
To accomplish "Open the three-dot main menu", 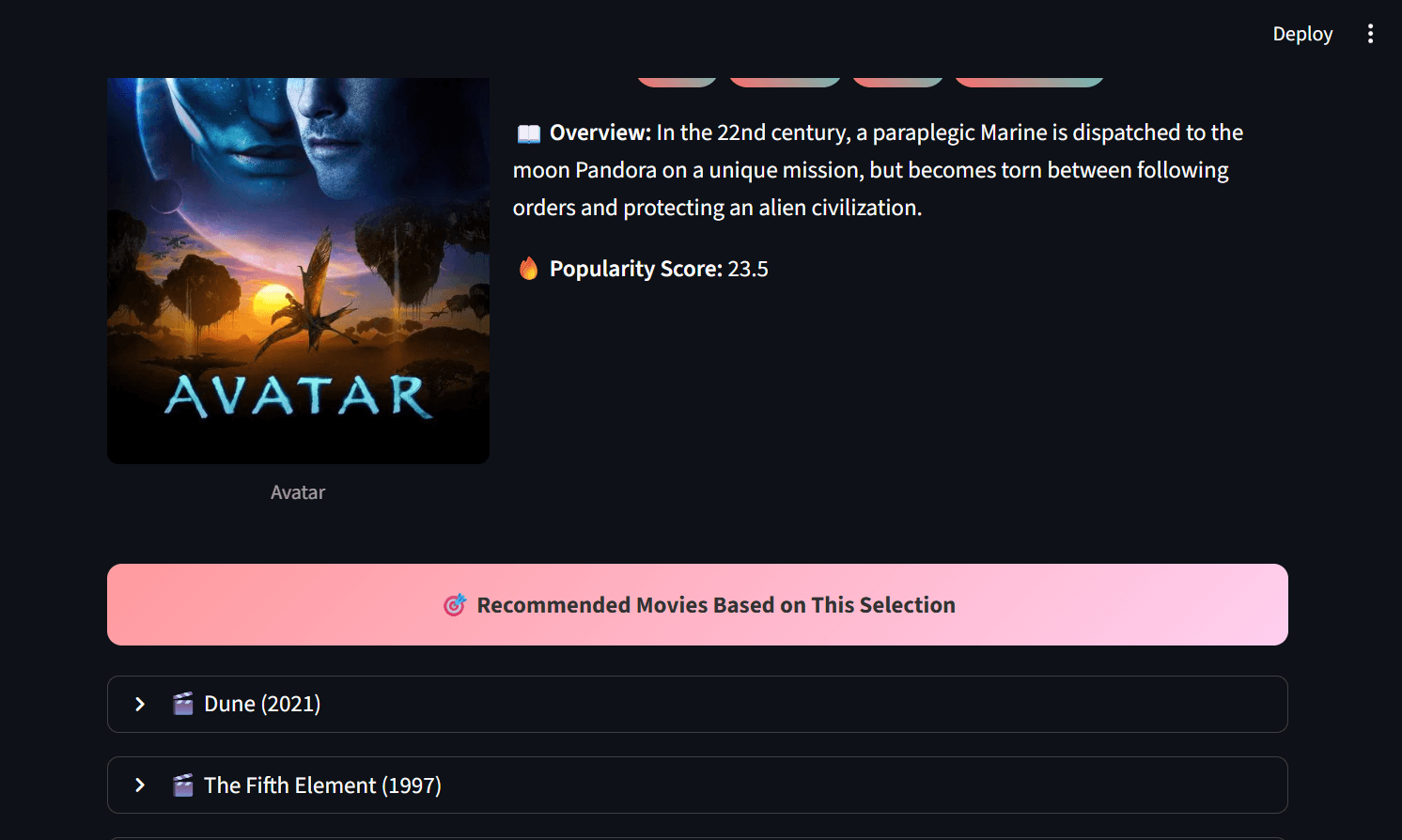I will point(1370,34).
